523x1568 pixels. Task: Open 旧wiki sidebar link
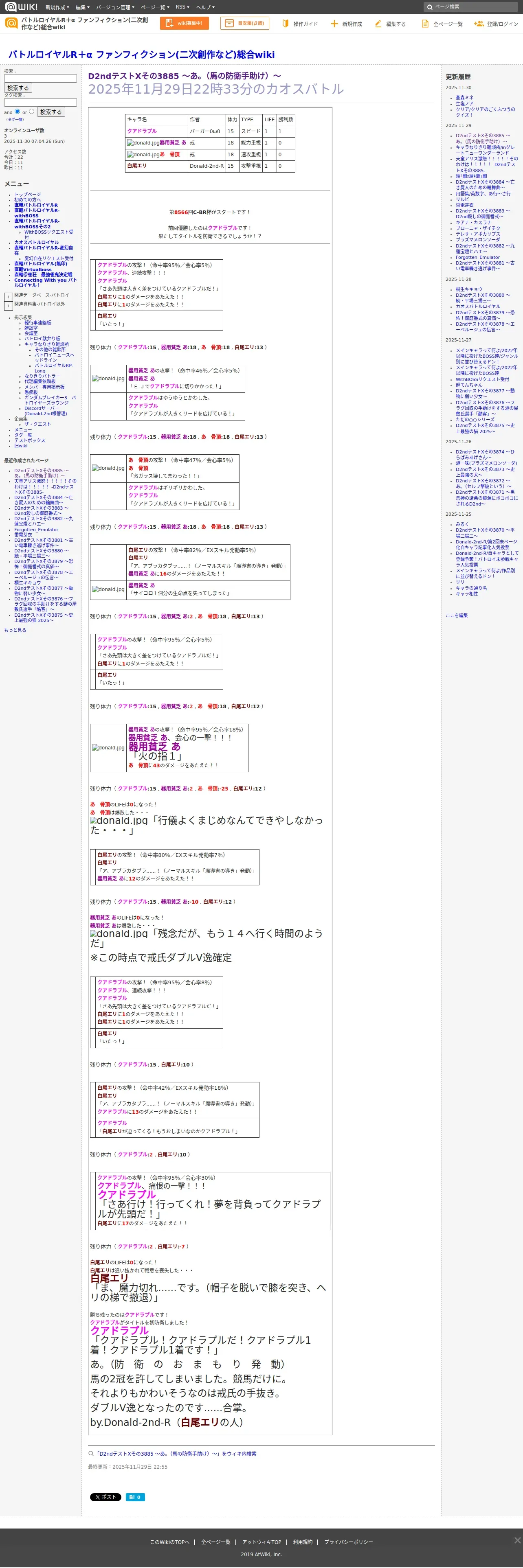point(21,446)
